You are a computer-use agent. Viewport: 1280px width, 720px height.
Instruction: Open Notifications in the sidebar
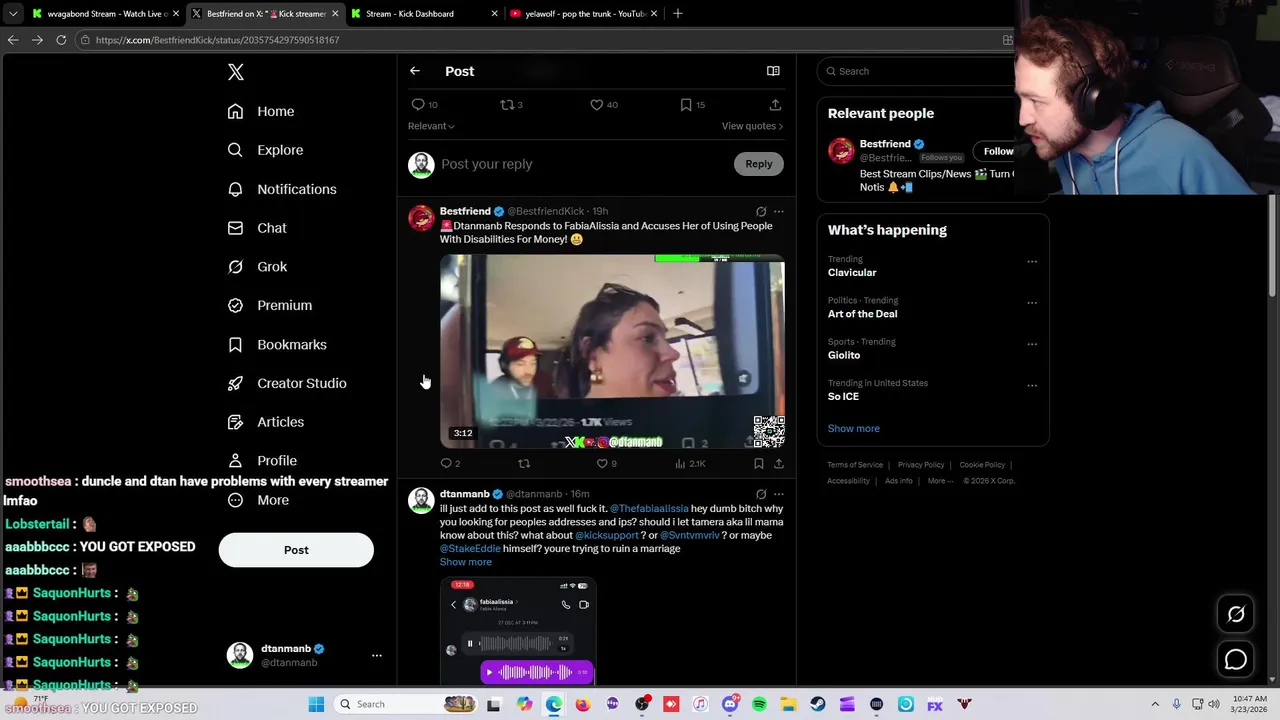(x=282, y=189)
